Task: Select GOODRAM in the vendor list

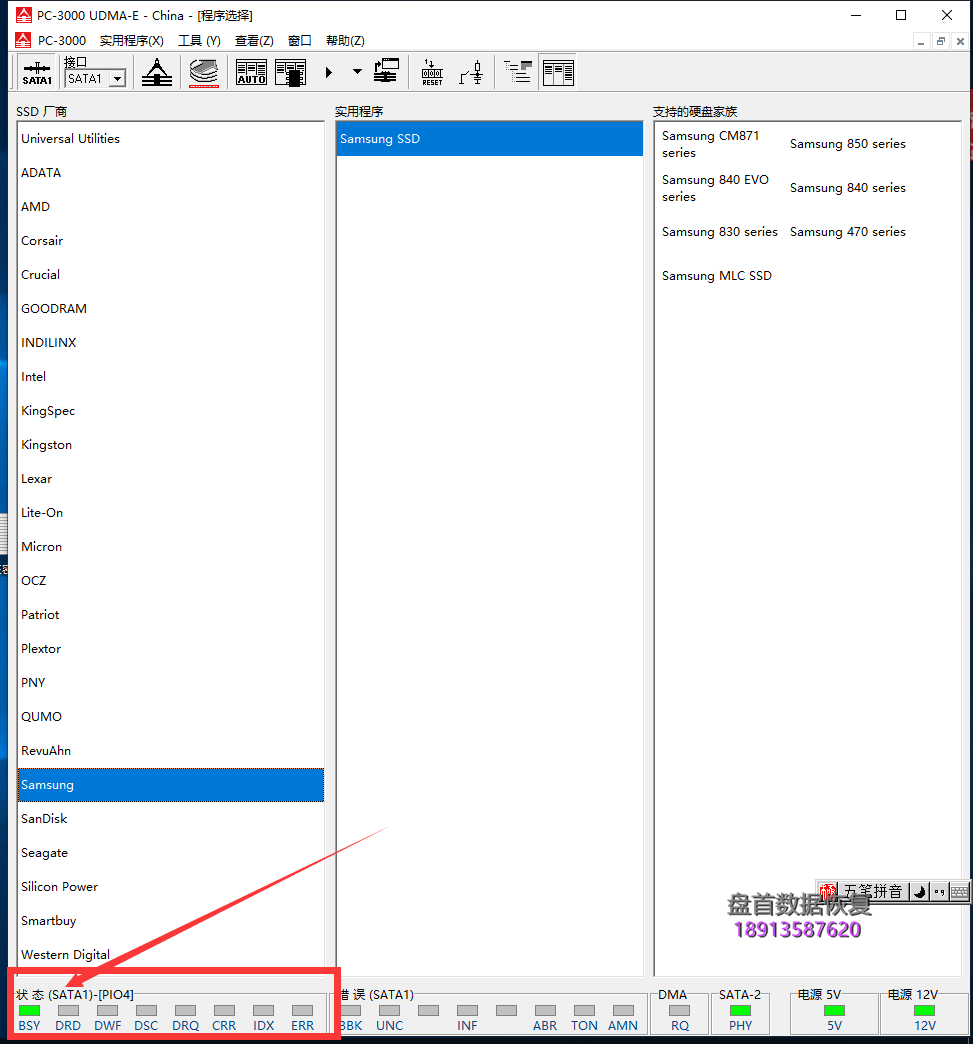Action: click(171, 308)
